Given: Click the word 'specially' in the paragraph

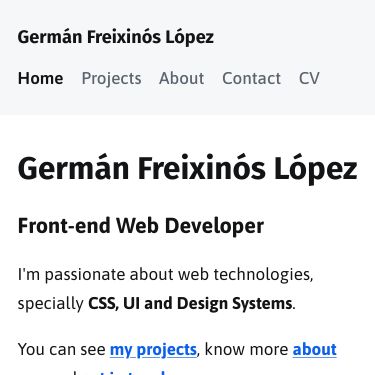Looking at the screenshot, I should (x=51, y=304).
